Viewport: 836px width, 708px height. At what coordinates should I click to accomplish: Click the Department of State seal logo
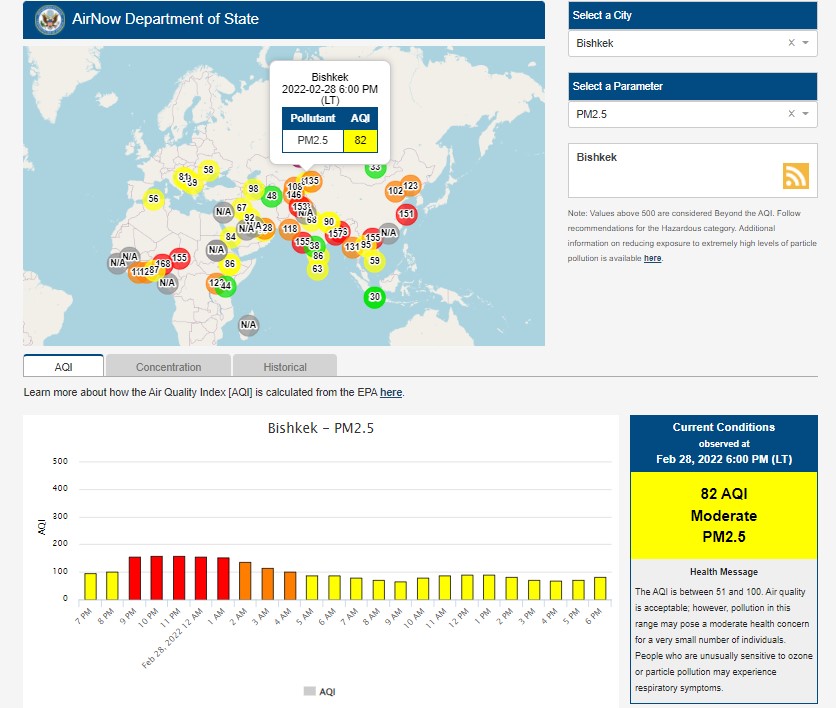50,19
